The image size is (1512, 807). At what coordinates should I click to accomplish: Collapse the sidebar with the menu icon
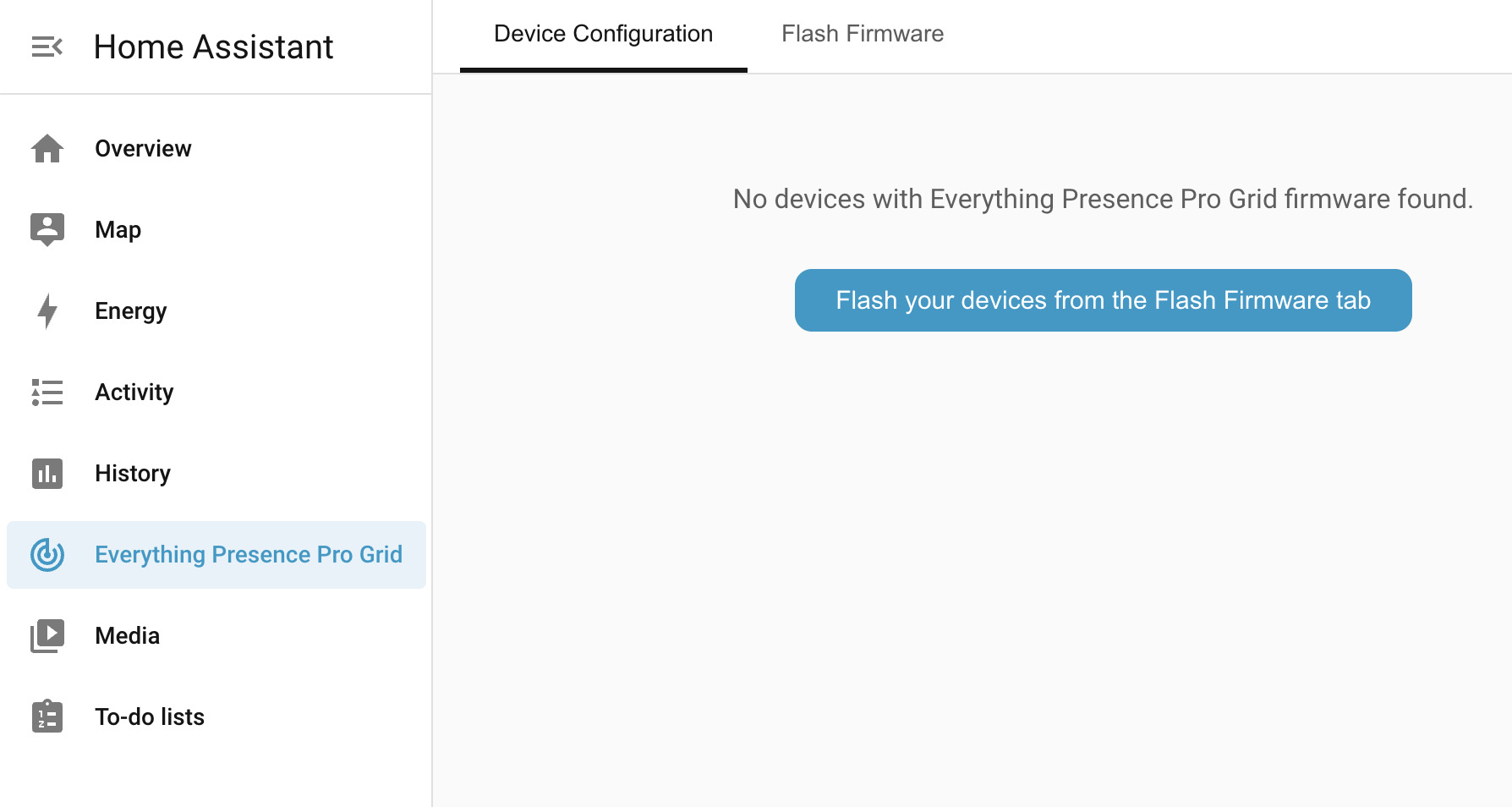click(x=47, y=47)
